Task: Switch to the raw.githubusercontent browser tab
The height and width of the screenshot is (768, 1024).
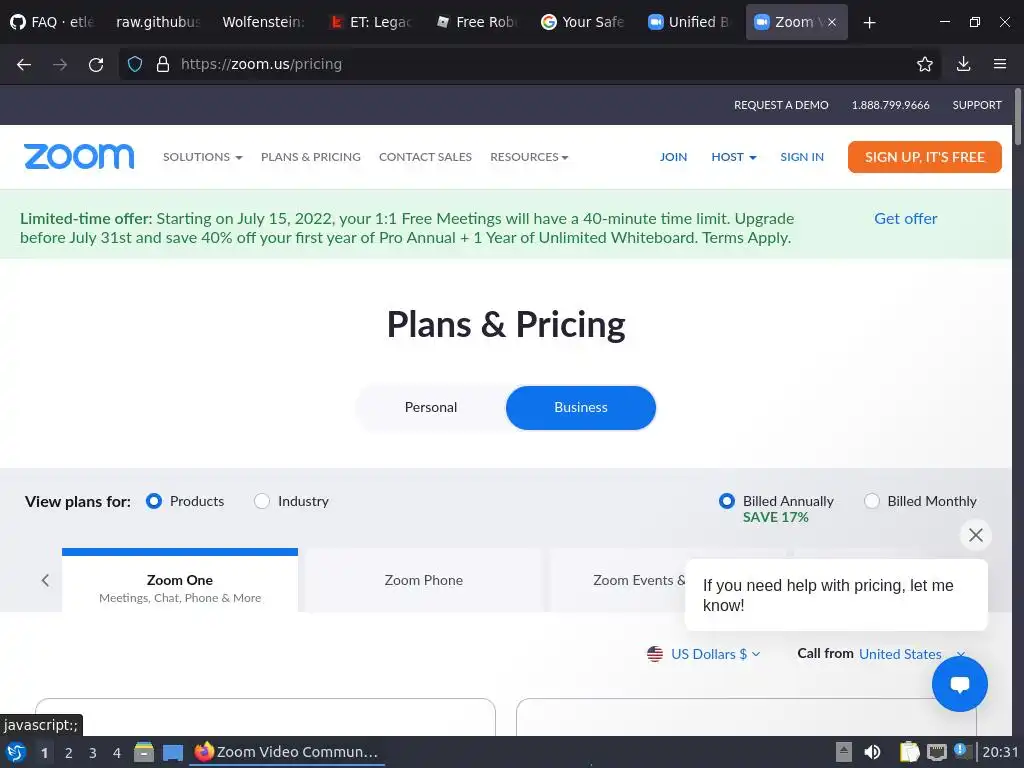Action: point(158,22)
